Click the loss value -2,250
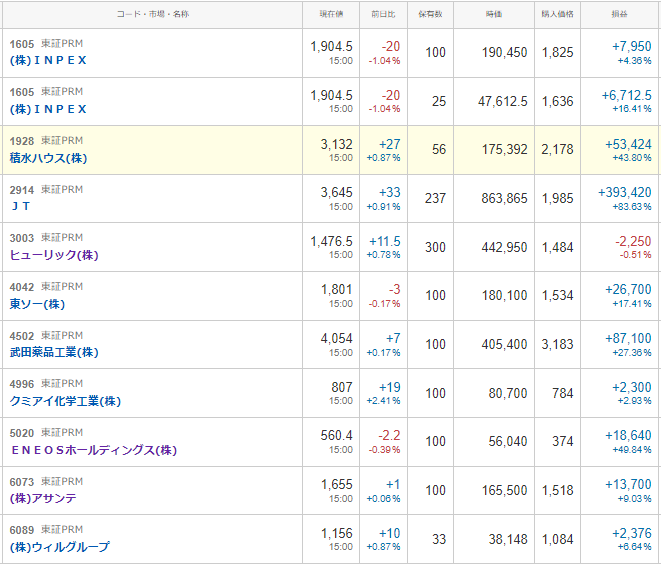This screenshot has width=661, height=564. point(633,242)
